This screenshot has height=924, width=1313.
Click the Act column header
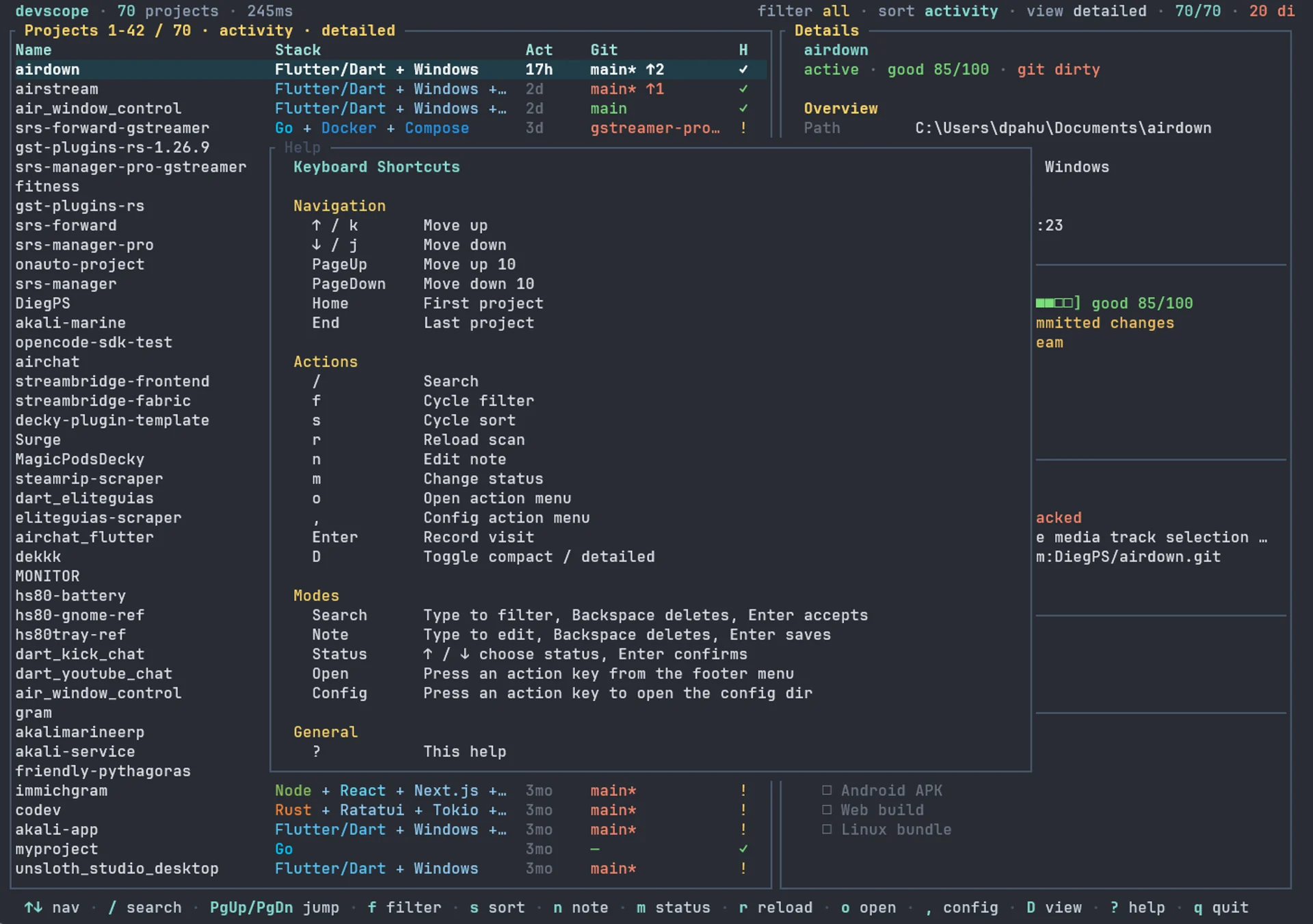pos(539,50)
